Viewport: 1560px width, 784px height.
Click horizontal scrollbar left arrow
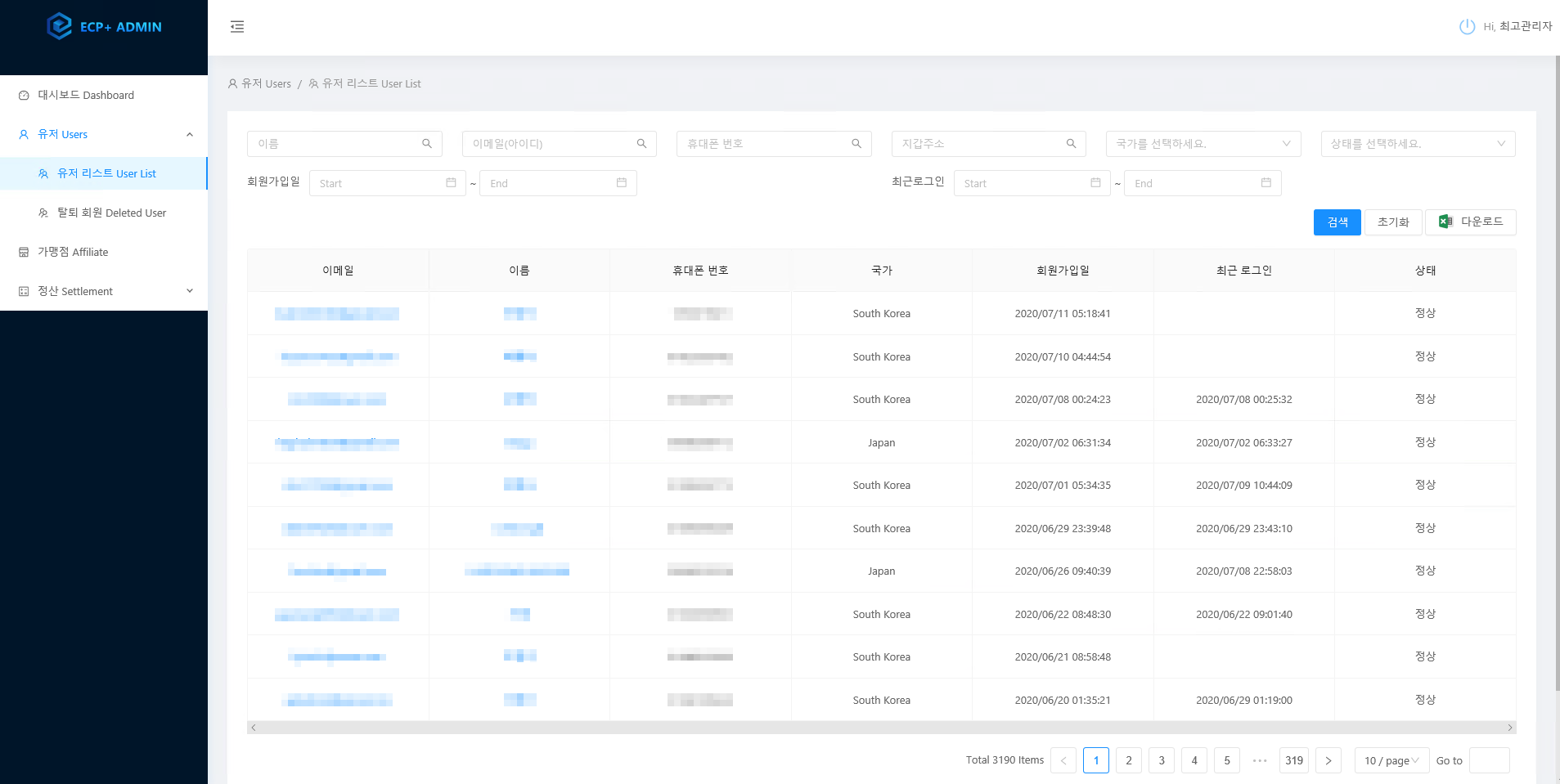(254, 728)
